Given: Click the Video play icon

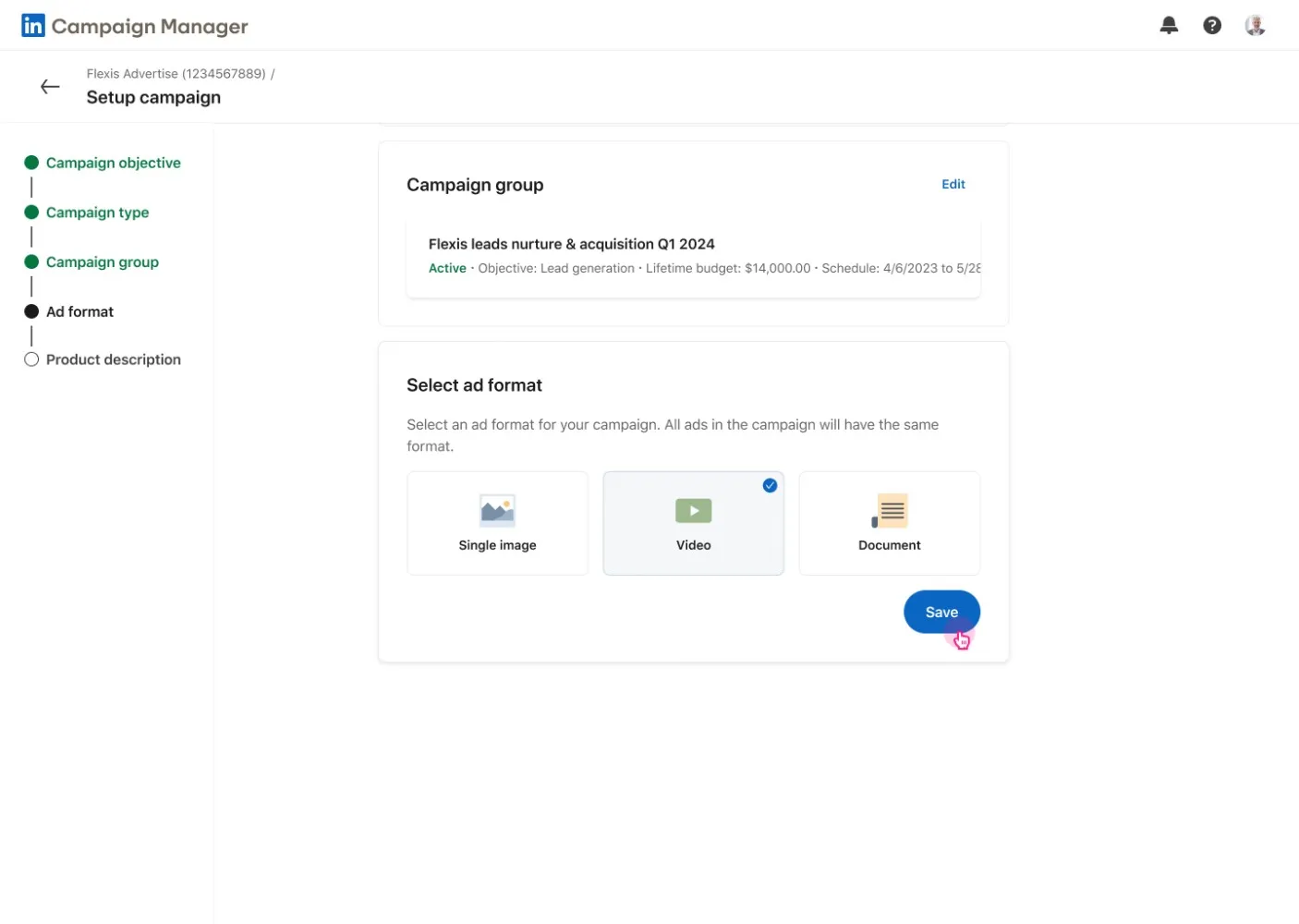Looking at the screenshot, I should 694,511.
